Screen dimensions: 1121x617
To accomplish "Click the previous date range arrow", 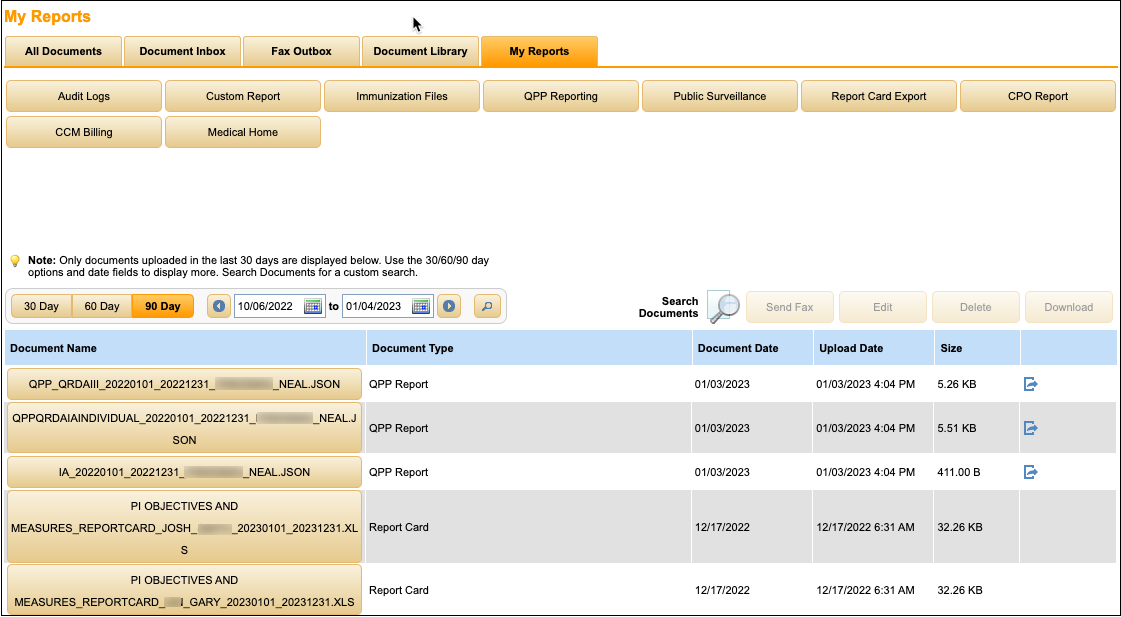I will (219, 306).
